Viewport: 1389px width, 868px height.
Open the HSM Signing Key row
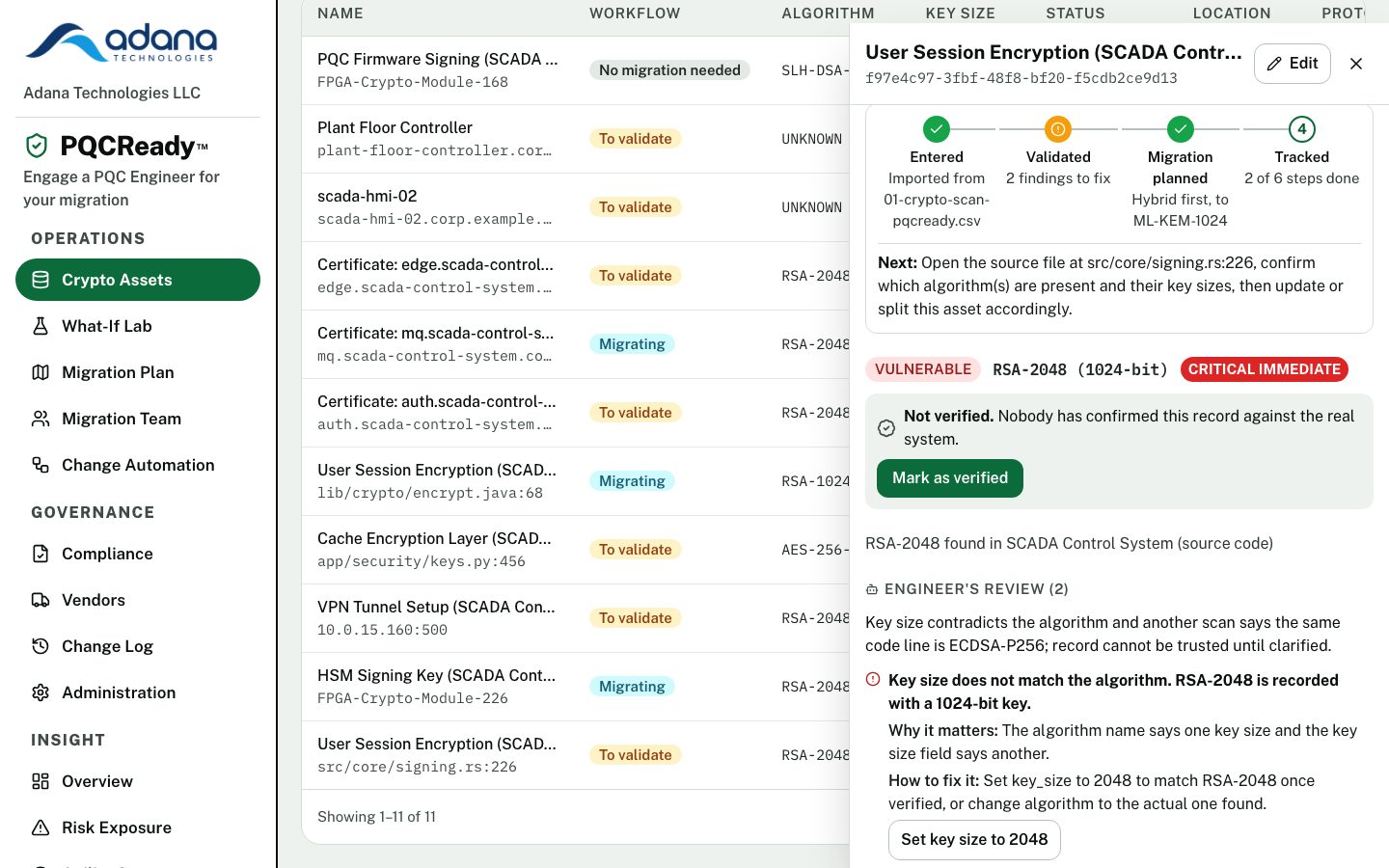576,687
